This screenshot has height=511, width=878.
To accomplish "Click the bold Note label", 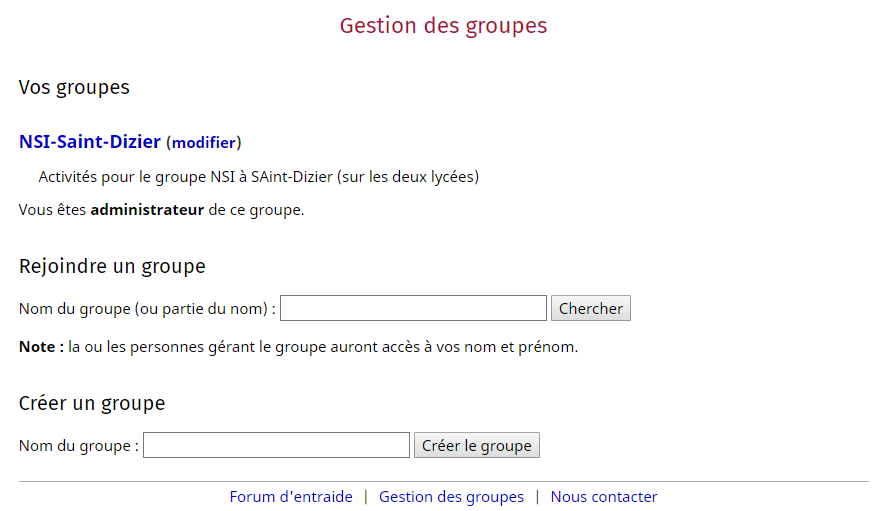I will coord(41,347).
